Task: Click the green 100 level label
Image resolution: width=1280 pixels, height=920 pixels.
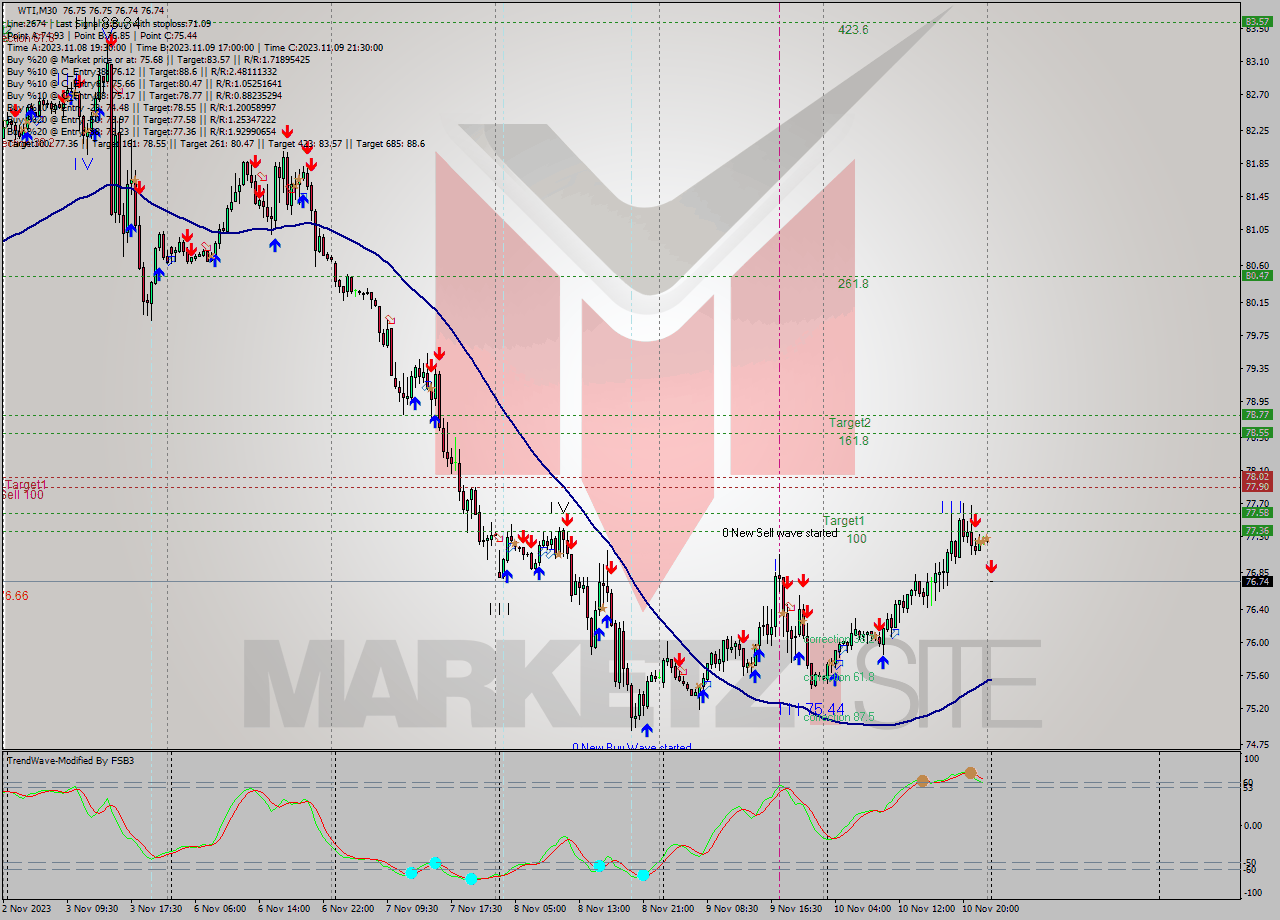Action: coord(856,539)
